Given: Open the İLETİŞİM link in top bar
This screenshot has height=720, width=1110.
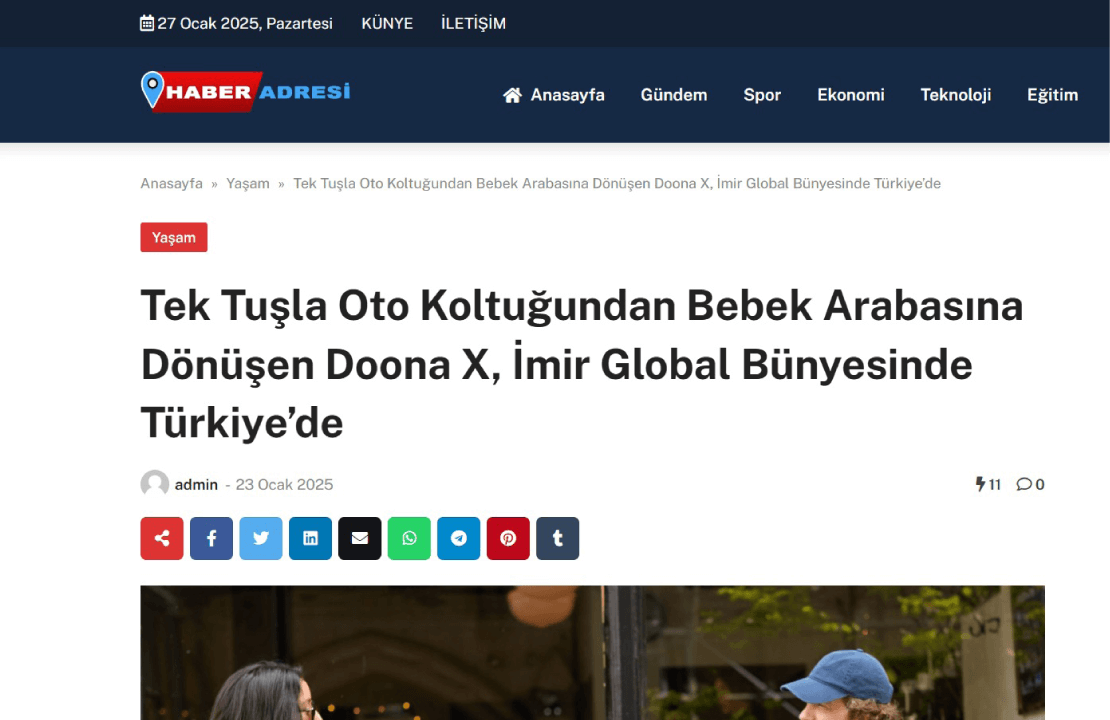Looking at the screenshot, I should (474, 23).
